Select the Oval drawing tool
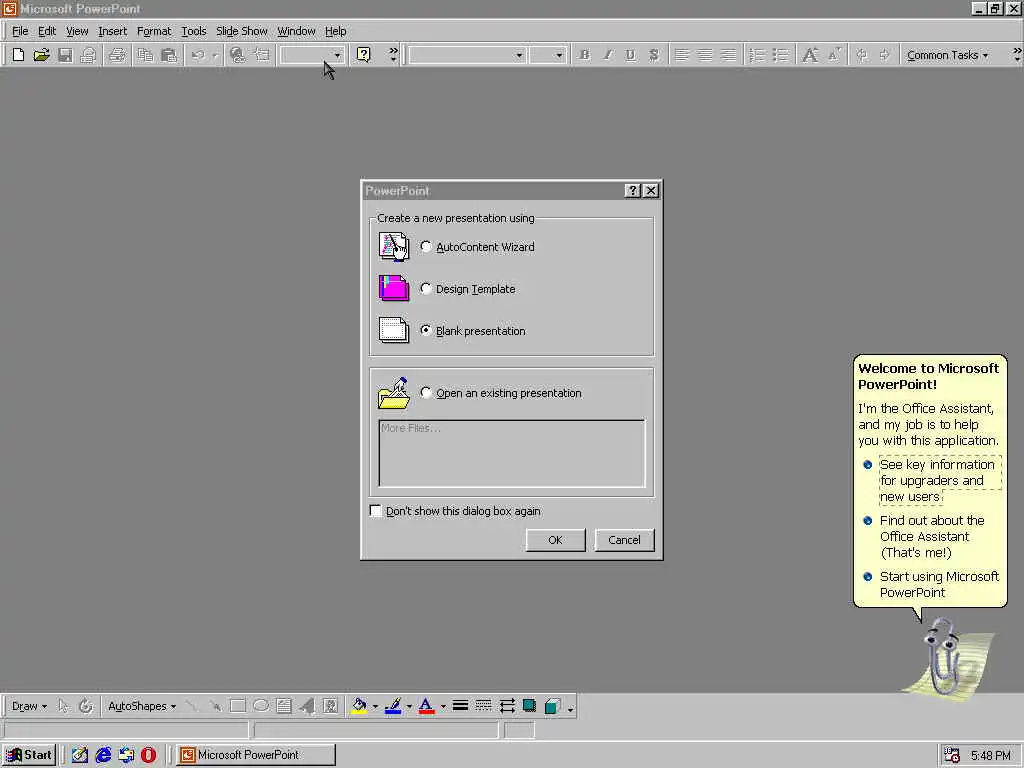 [261, 706]
